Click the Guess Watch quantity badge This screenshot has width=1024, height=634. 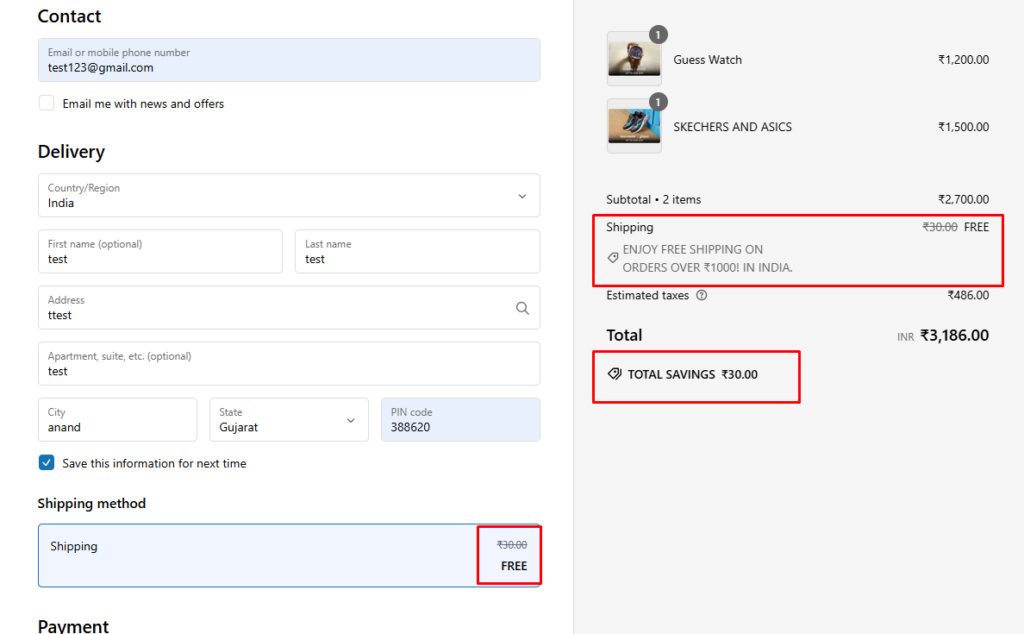pyautogui.click(x=658, y=35)
